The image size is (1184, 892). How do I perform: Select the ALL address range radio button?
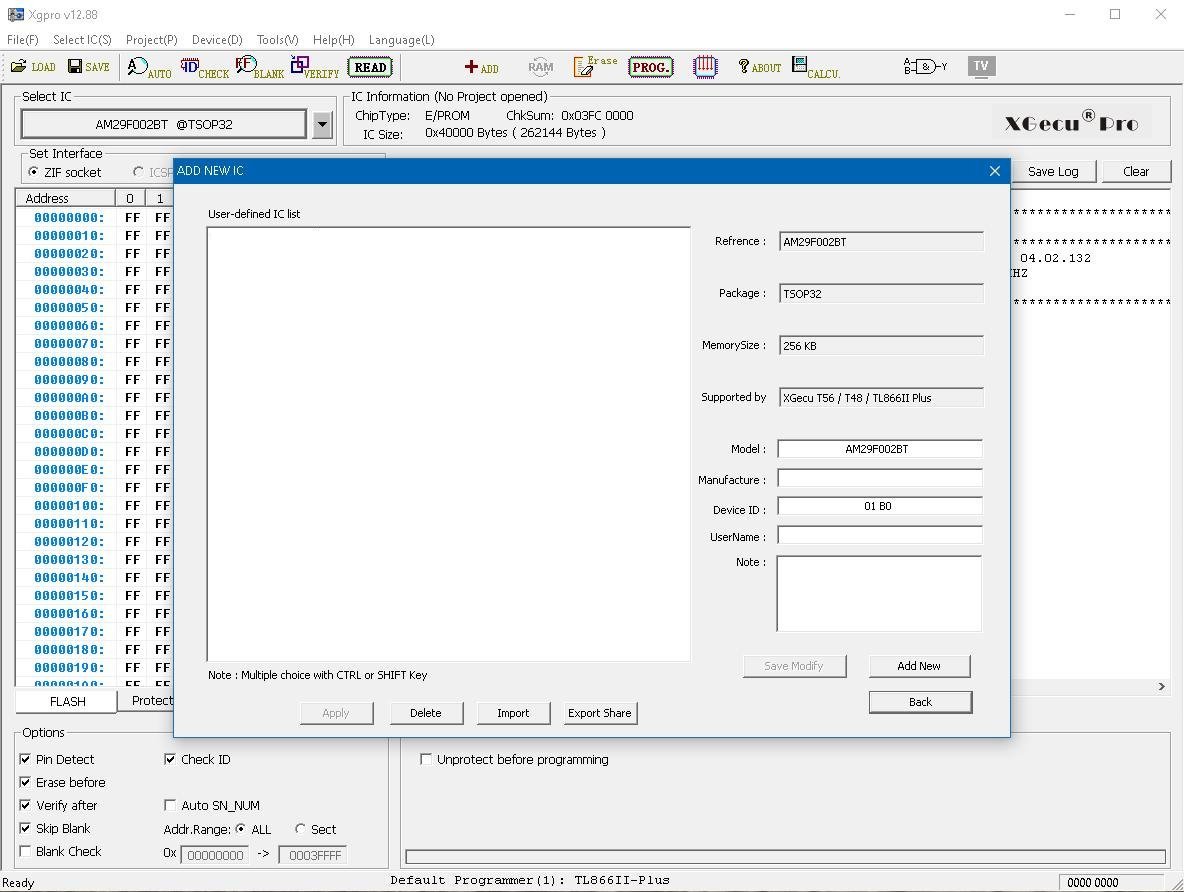(x=240, y=829)
